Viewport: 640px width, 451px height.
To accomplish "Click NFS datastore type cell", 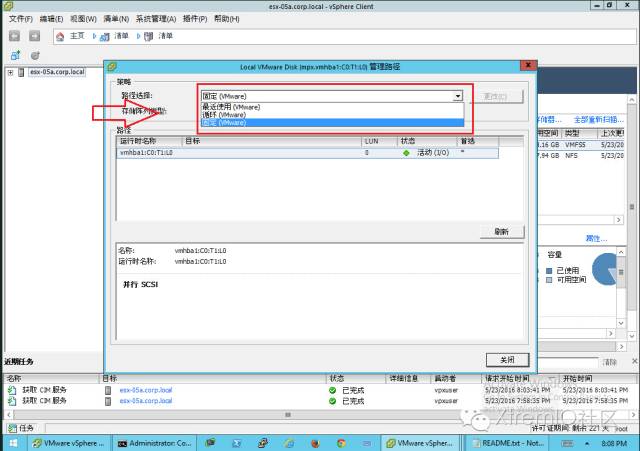I will (x=571, y=156).
